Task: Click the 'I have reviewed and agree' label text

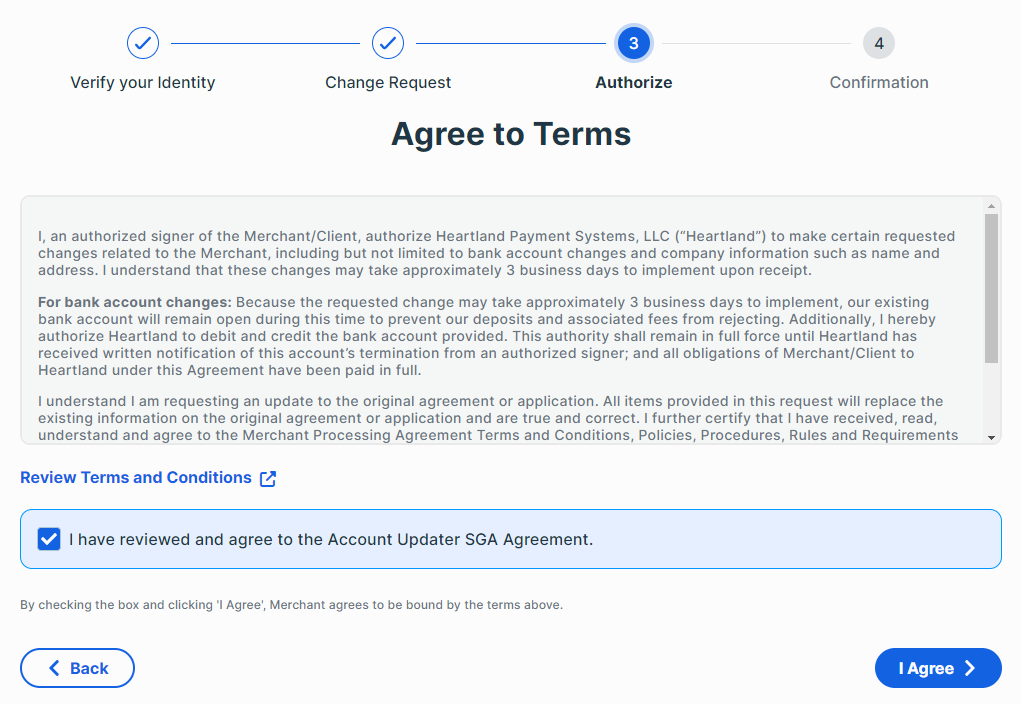Action: tap(331, 539)
